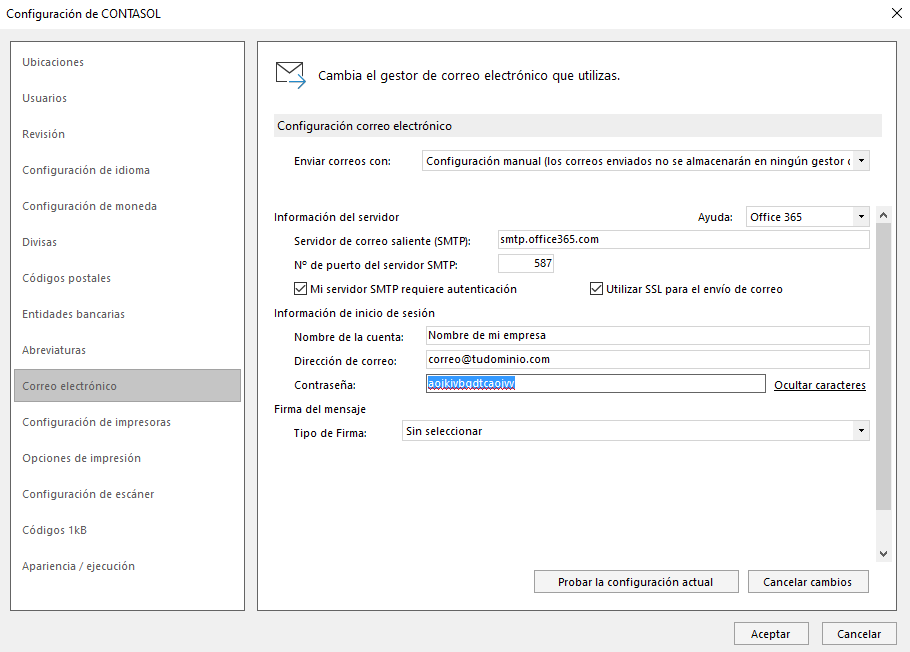Click the Configuración correo electrónico heading

click(x=364, y=126)
